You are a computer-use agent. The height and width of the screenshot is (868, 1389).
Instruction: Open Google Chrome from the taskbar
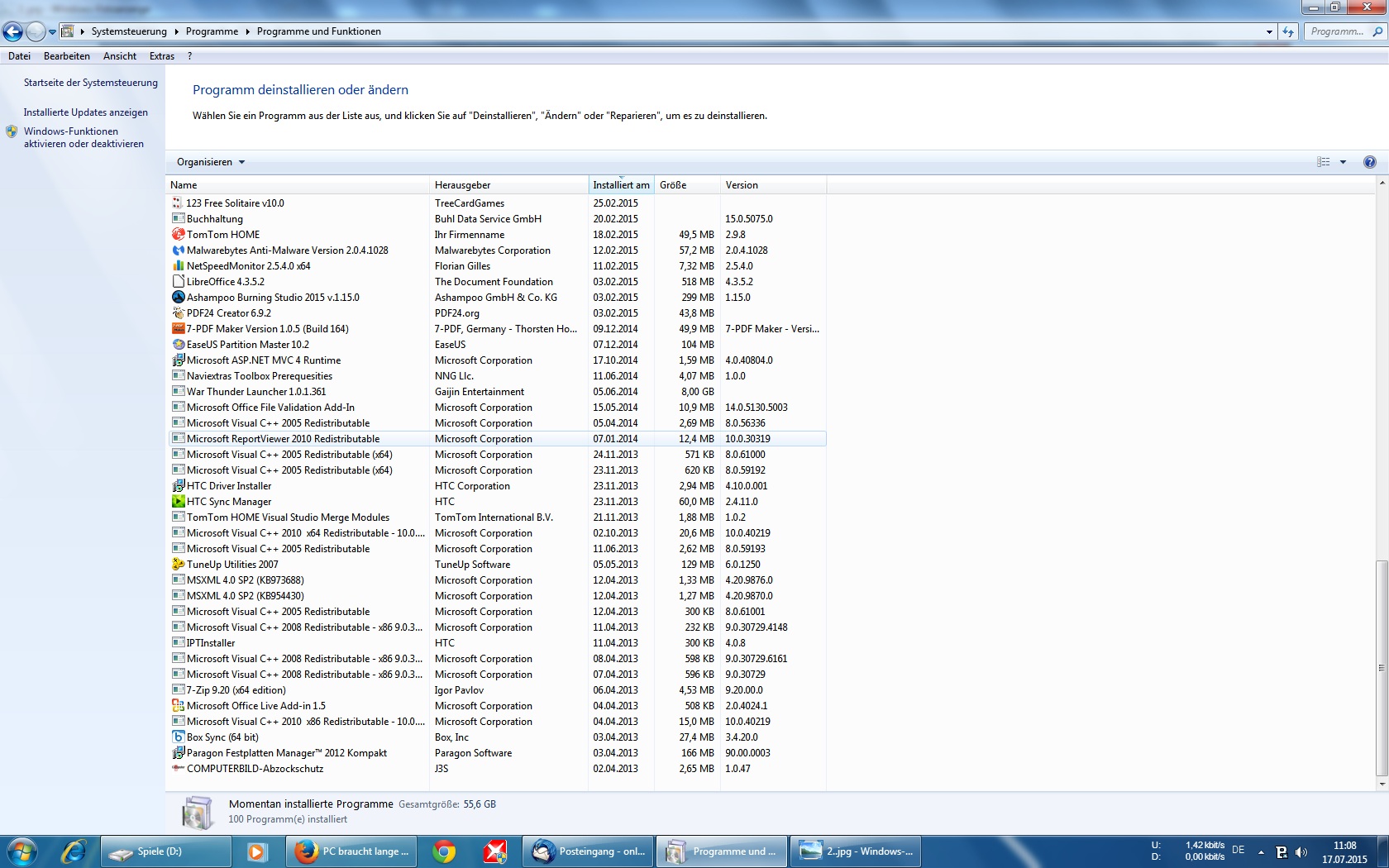444,851
